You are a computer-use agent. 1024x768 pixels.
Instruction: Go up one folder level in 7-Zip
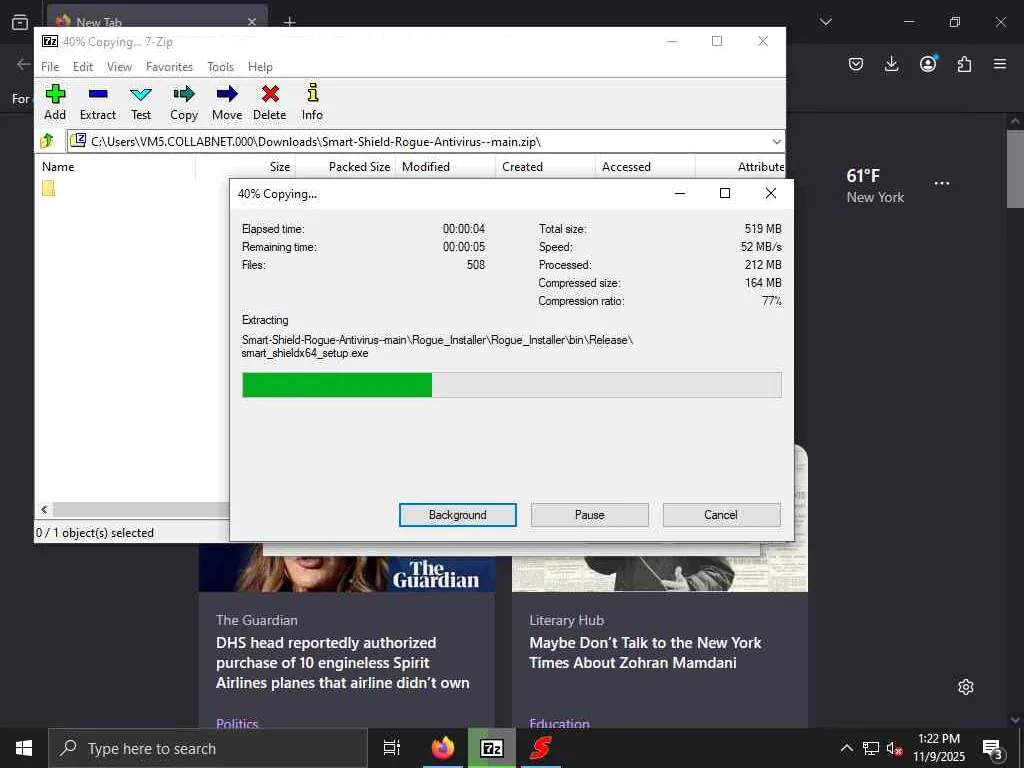[47, 141]
